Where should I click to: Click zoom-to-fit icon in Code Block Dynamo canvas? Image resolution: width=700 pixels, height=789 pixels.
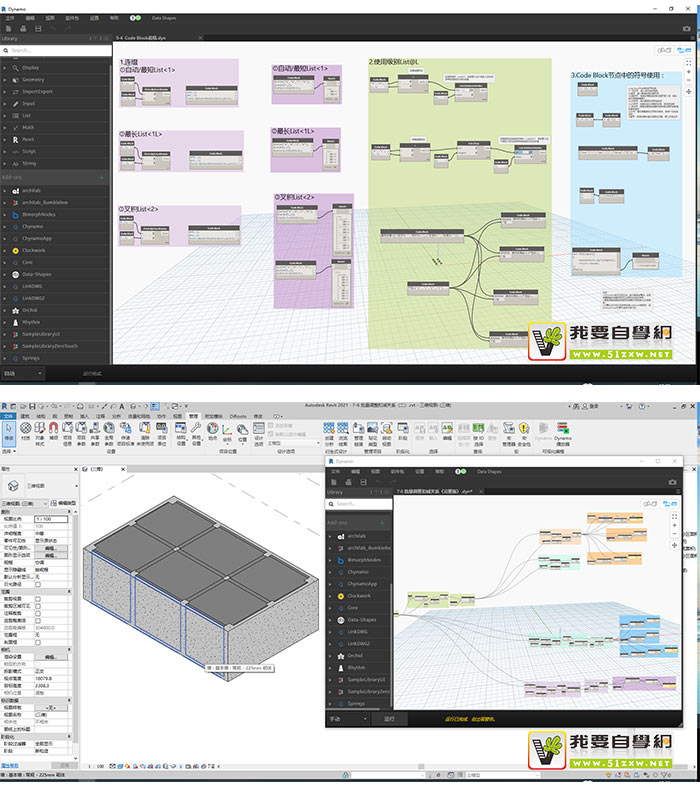click(688, 63)
